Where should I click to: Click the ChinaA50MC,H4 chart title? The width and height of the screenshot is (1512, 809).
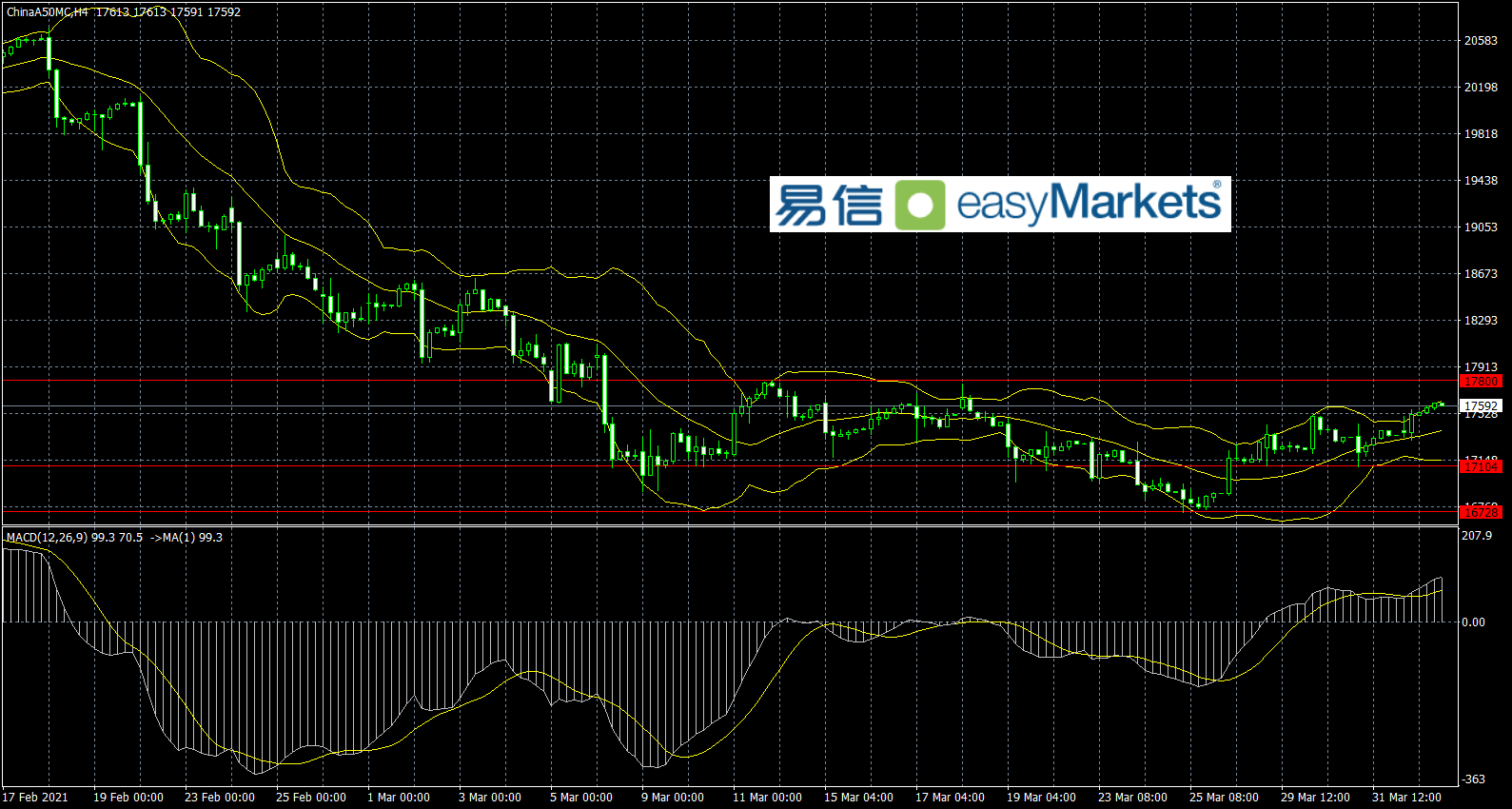click(48, 12)
